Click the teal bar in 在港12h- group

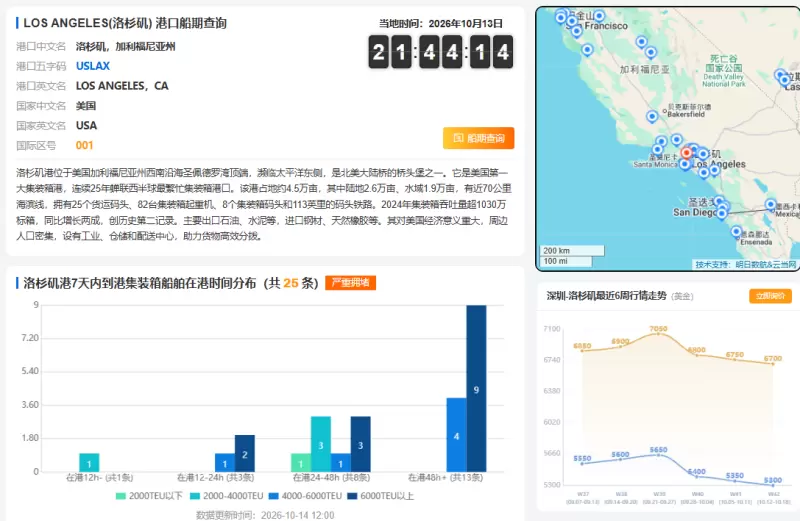click(x=89, y=462)
